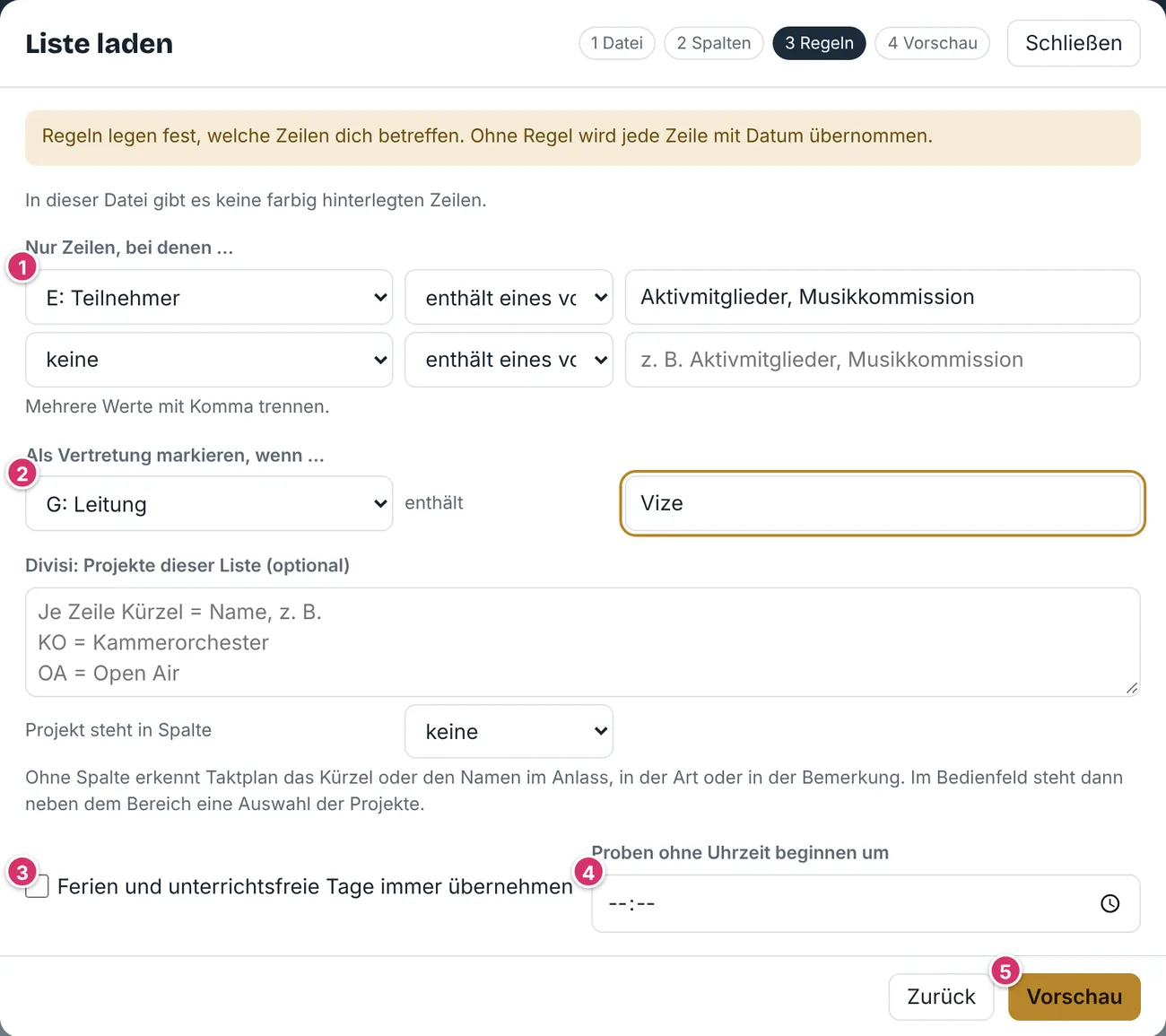Click 'Ferien und unterrichtsfreie Tage immer übernehmen' label
Screen dimensions: 1166x1036
(x=315, y=886)
